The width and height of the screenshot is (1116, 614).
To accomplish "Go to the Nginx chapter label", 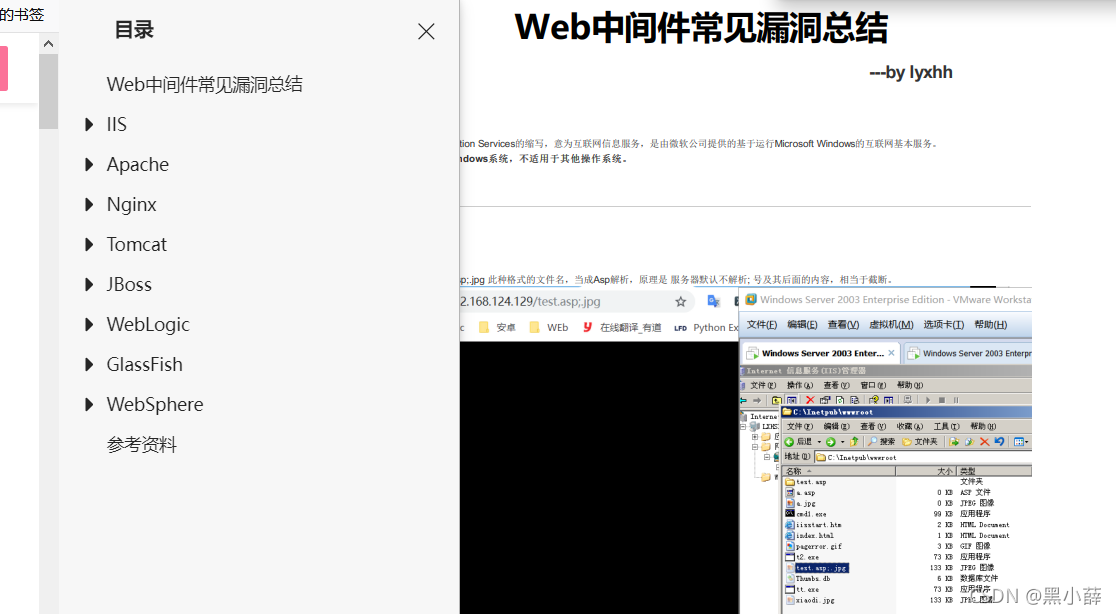I will tap(132, 204).
